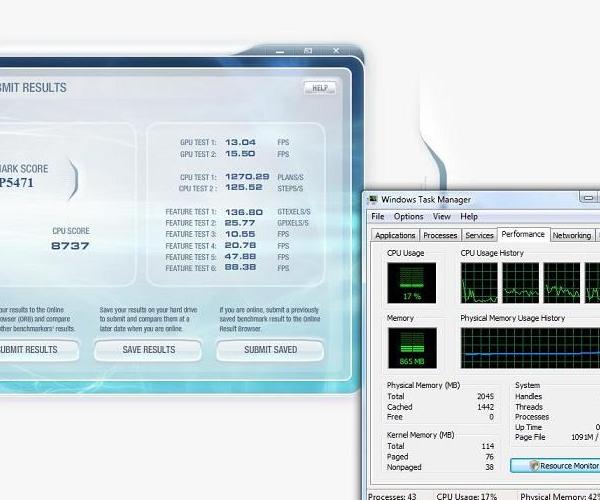This screenshot has height=500, width=600.
Task: Click the FEATURE TEST 6 value 88.38
Action: click(240, 267)
